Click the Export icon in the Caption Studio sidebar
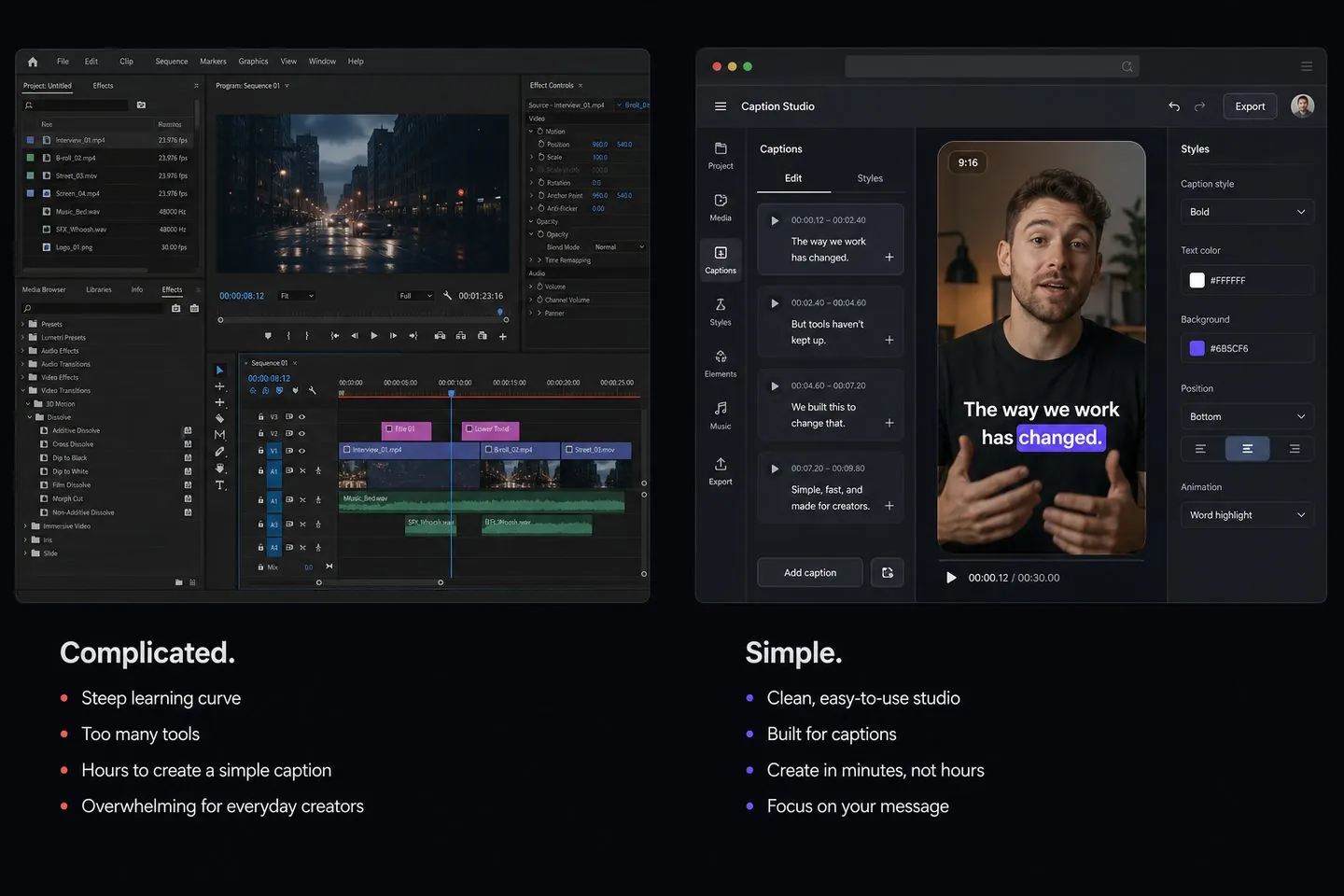This screenshot has height=896, width=1344. tap(721, 464)
